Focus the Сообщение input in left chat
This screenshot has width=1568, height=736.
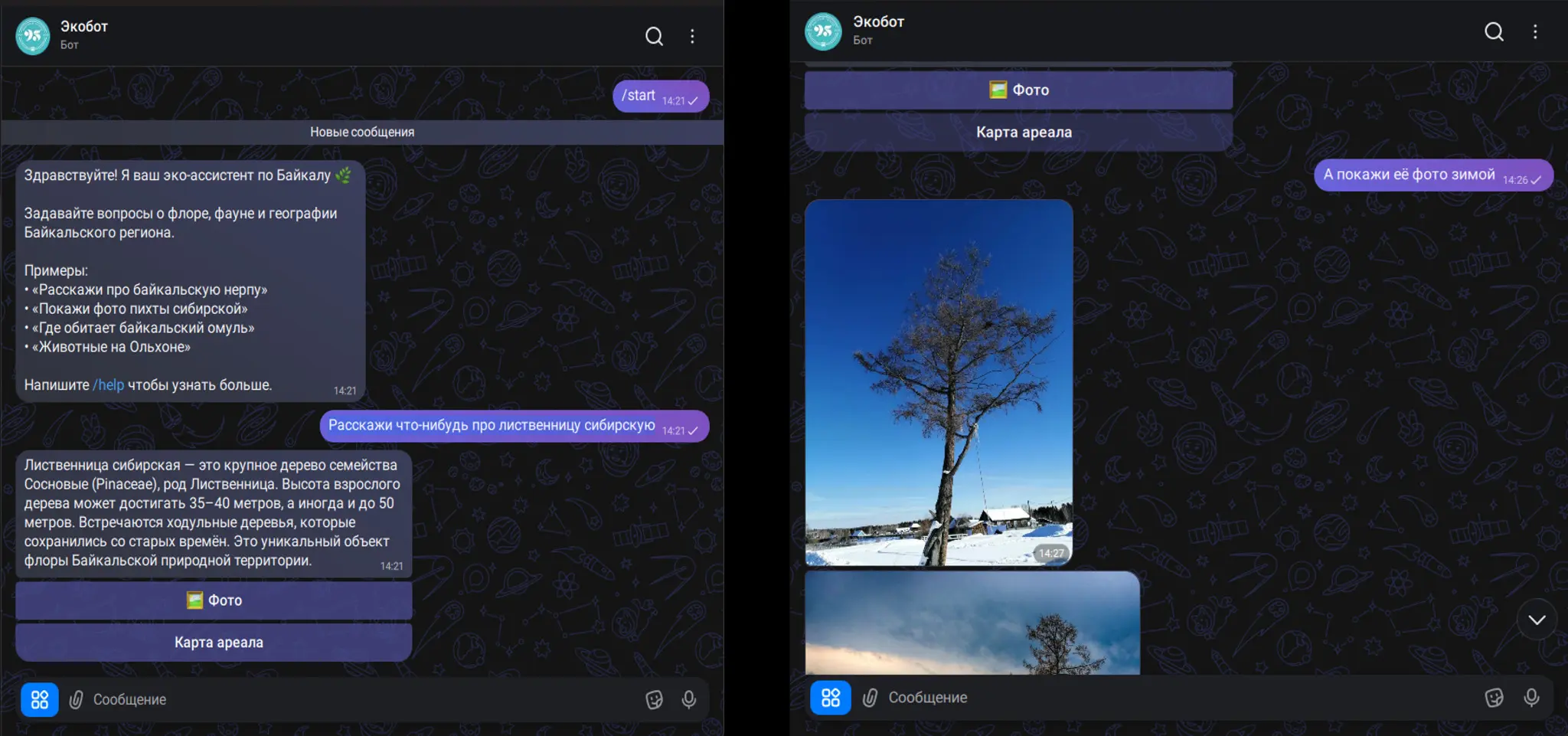[360, 699]
